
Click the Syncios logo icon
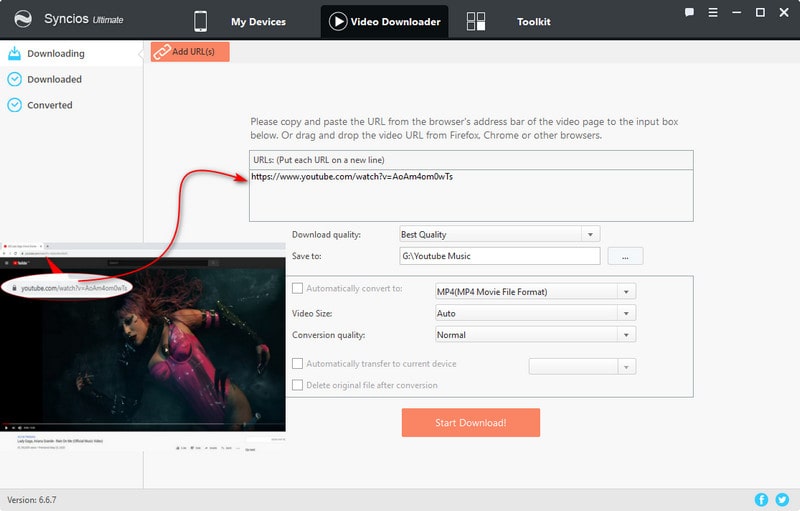click(x=23, y=19)
